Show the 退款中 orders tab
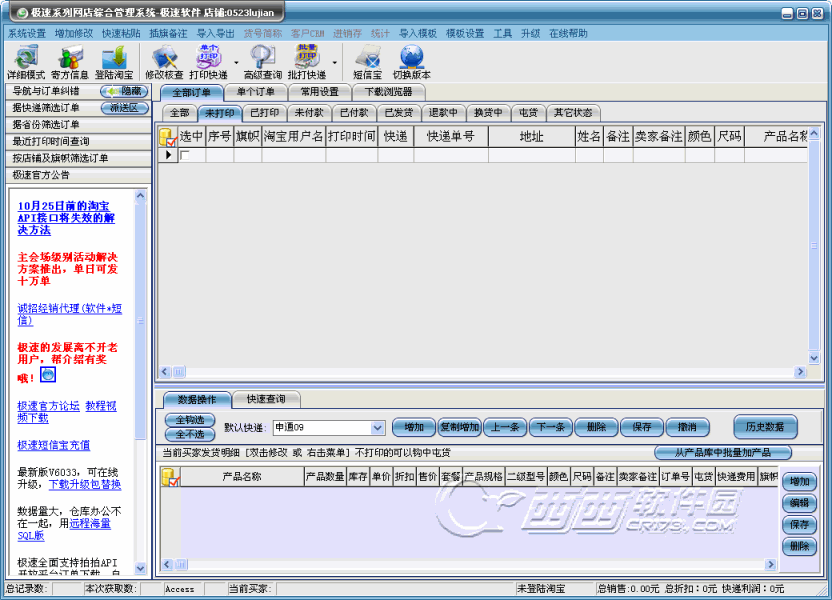This screenshot has width=832, height=600. point(443,112)
